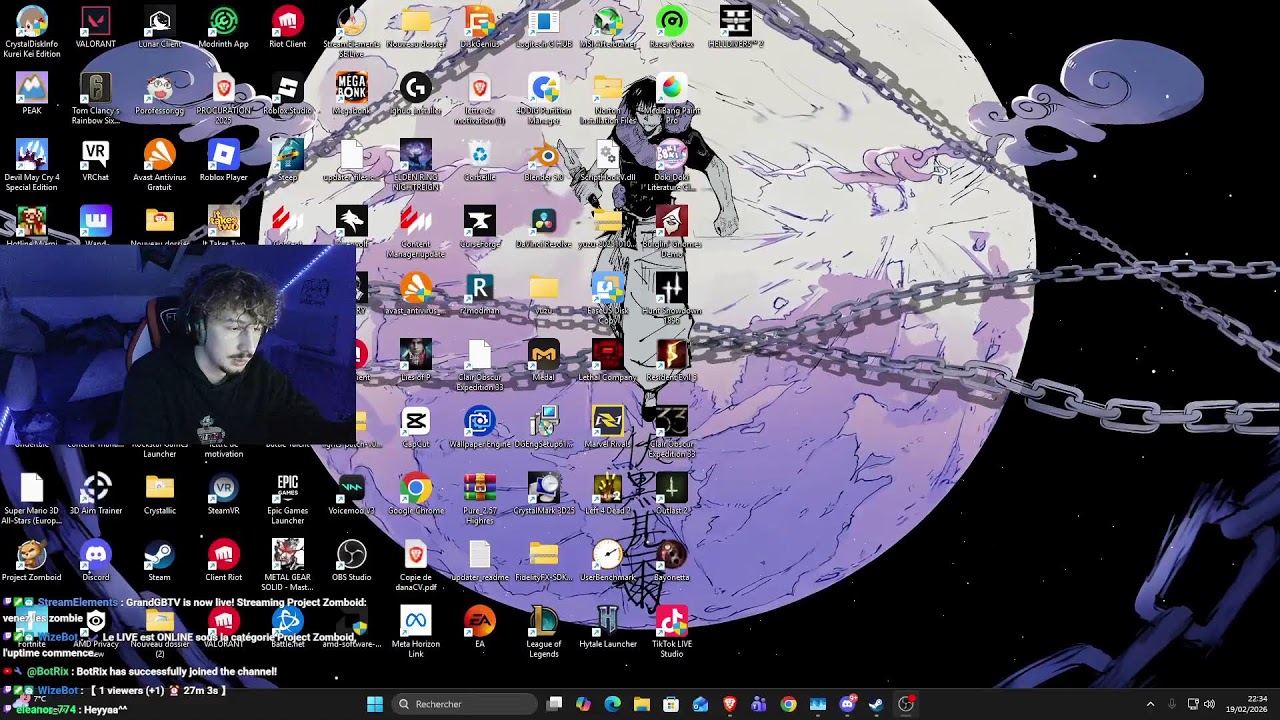The image size is (1280, 720).
Task: Open Roblox Studio from the desktop
Action: 288,94
